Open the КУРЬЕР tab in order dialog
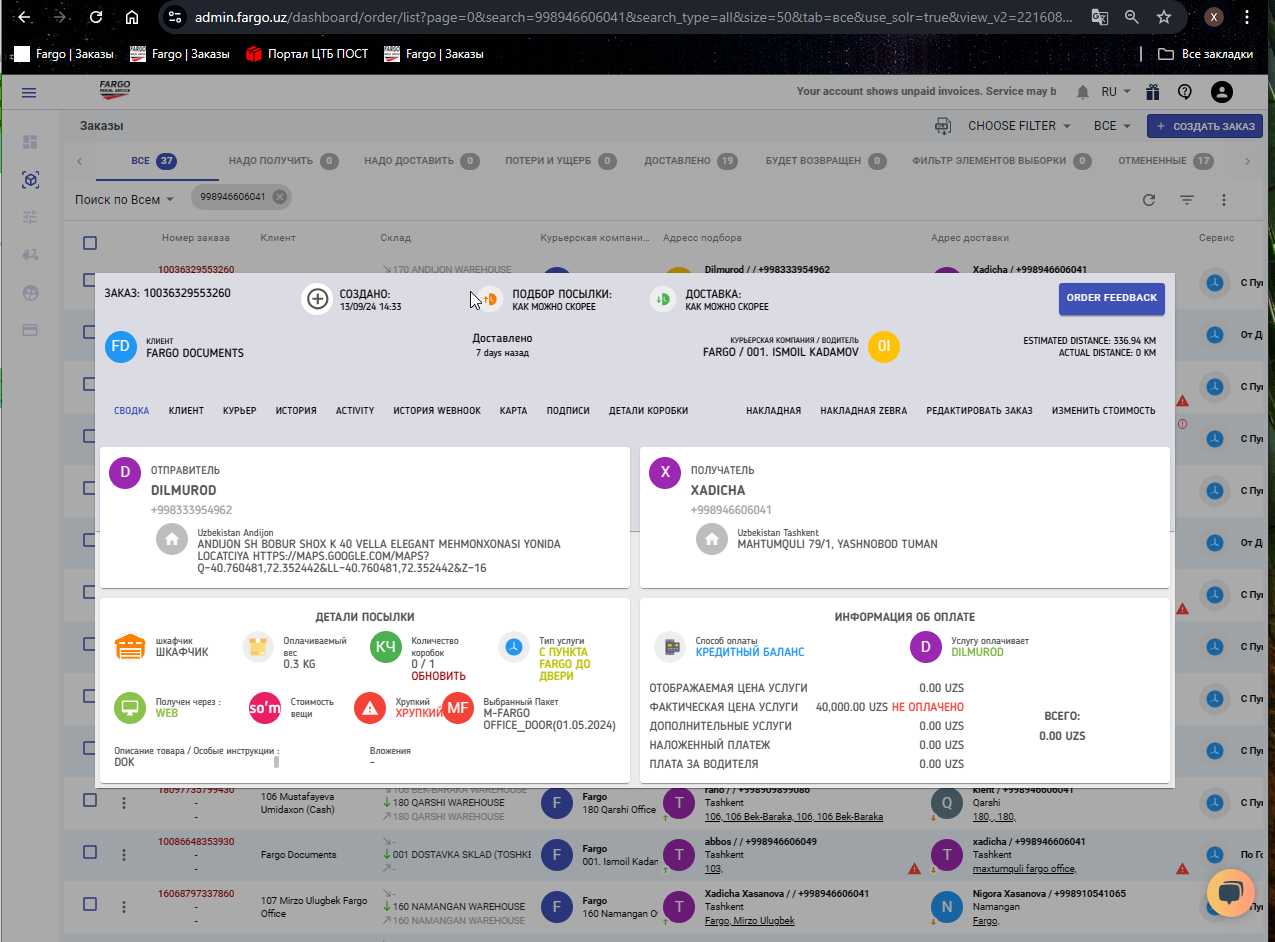This screenshot has width=1275, height=942. pos(239,411)
